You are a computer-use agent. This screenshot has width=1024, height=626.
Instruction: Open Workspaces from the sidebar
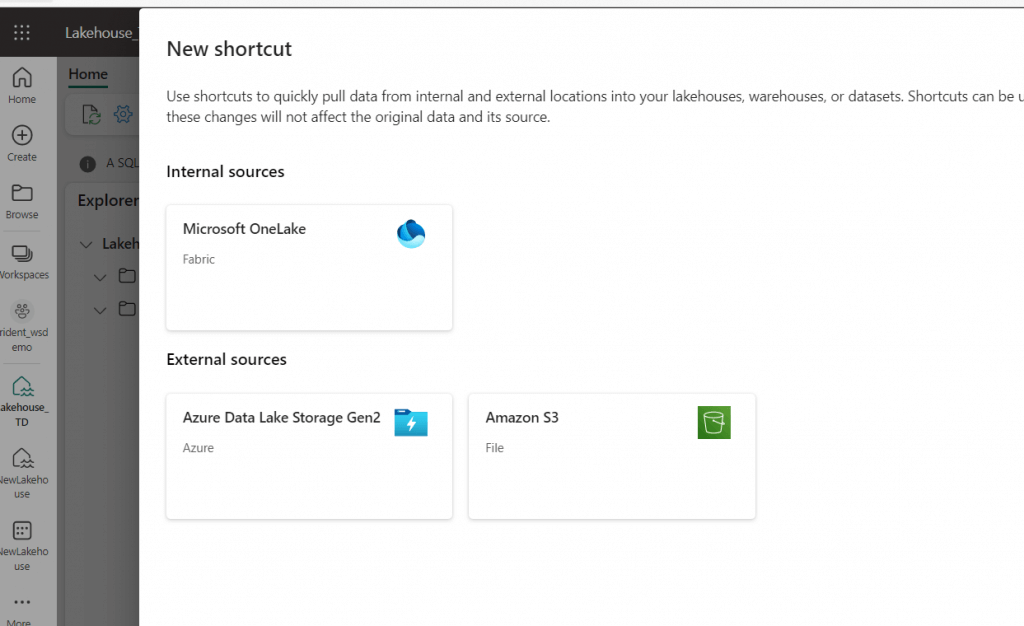[x=22, y=262]
